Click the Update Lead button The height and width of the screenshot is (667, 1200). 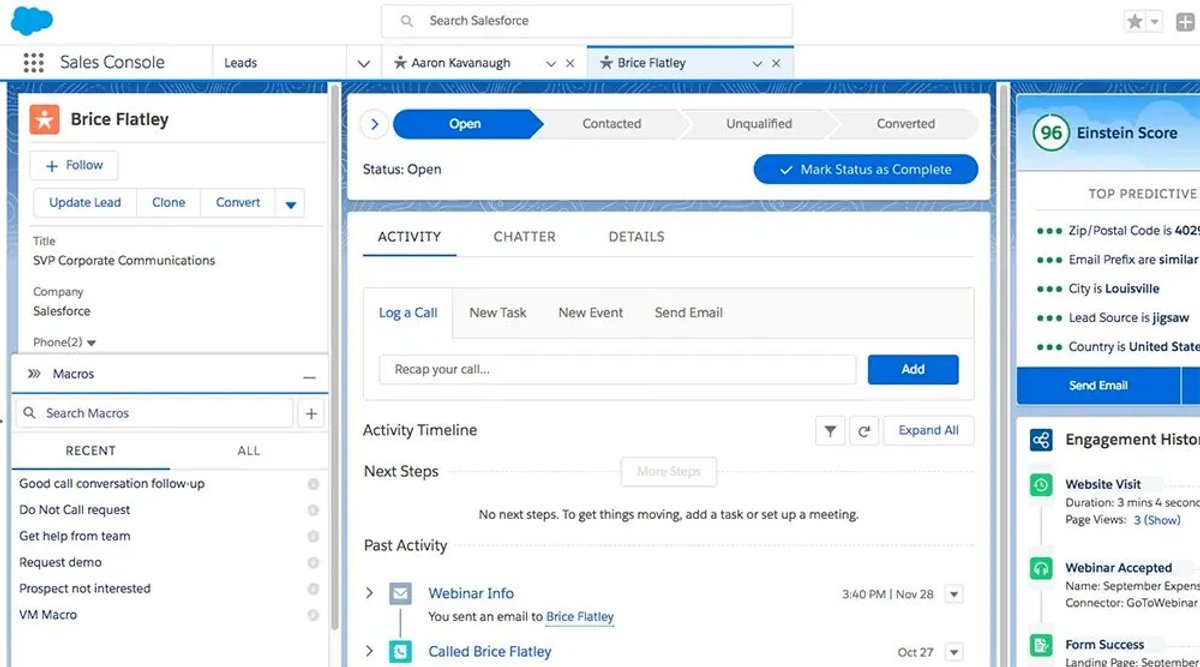pos(85,203)
